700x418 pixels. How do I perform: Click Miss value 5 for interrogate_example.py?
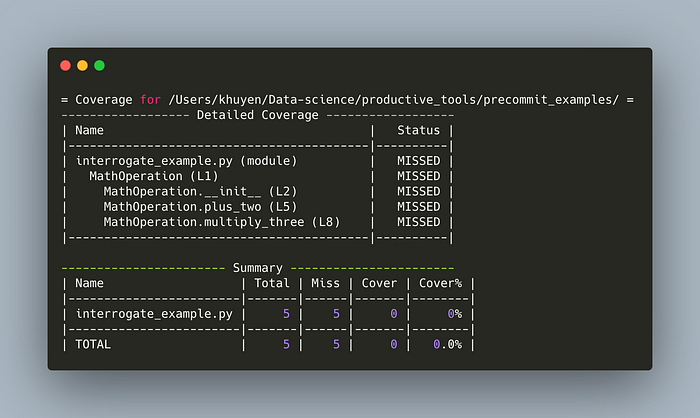[x=336, y=314]
